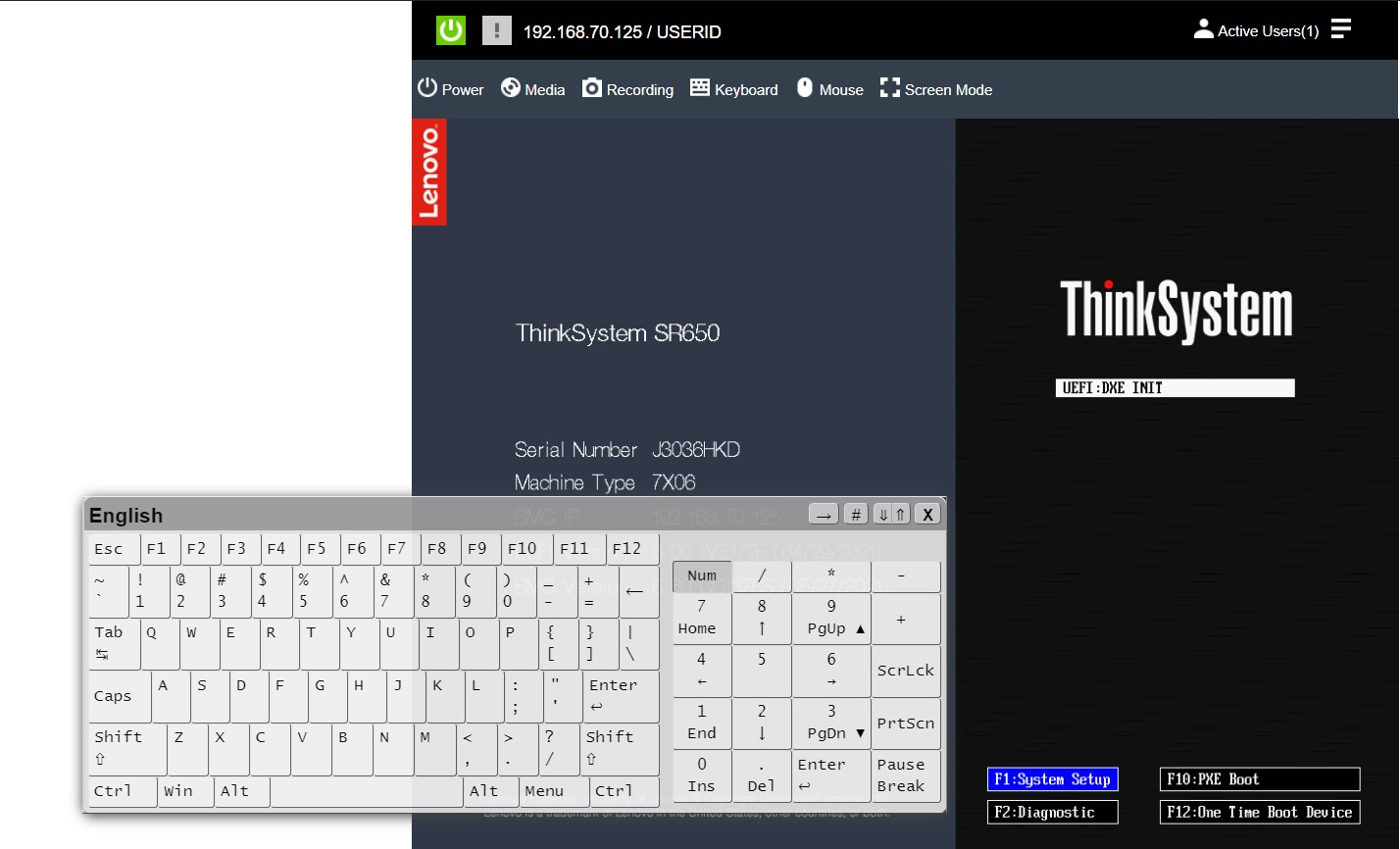
Task: Click the numpad 1 End key
Action: pyautogui.click(x=702, y=723)
